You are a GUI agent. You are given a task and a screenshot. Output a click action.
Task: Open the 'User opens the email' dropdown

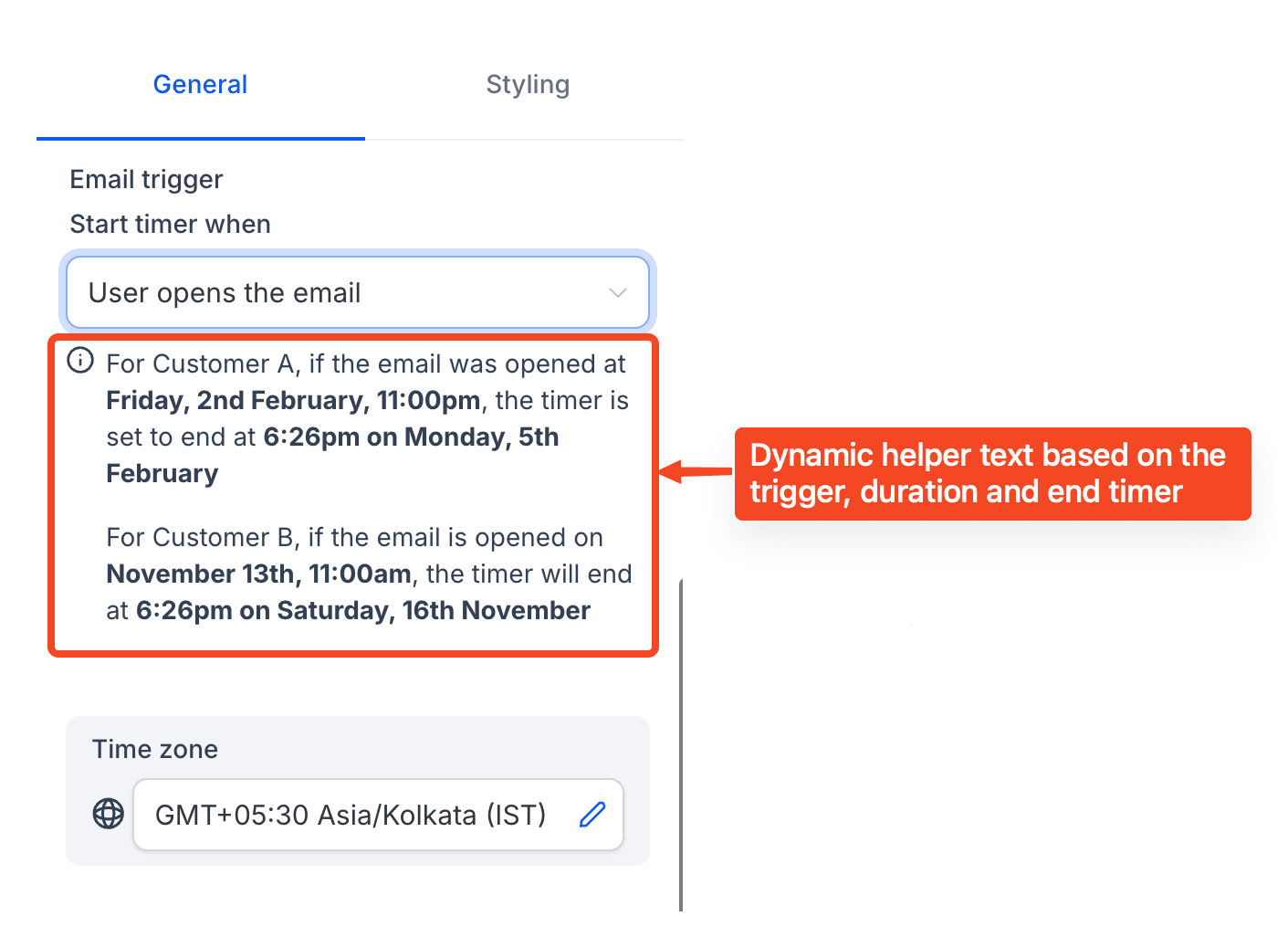click(358, 292)
